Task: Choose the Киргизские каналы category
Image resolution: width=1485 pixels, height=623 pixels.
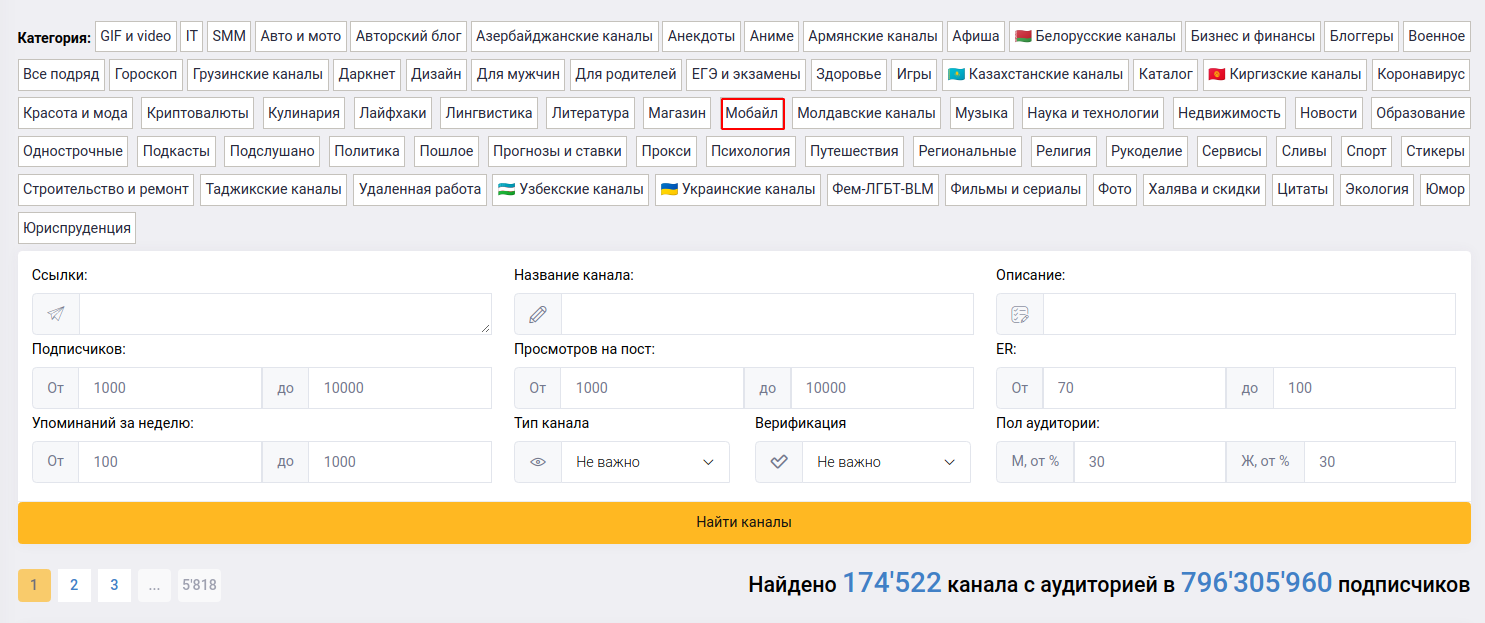Action: coord(1285,74)
